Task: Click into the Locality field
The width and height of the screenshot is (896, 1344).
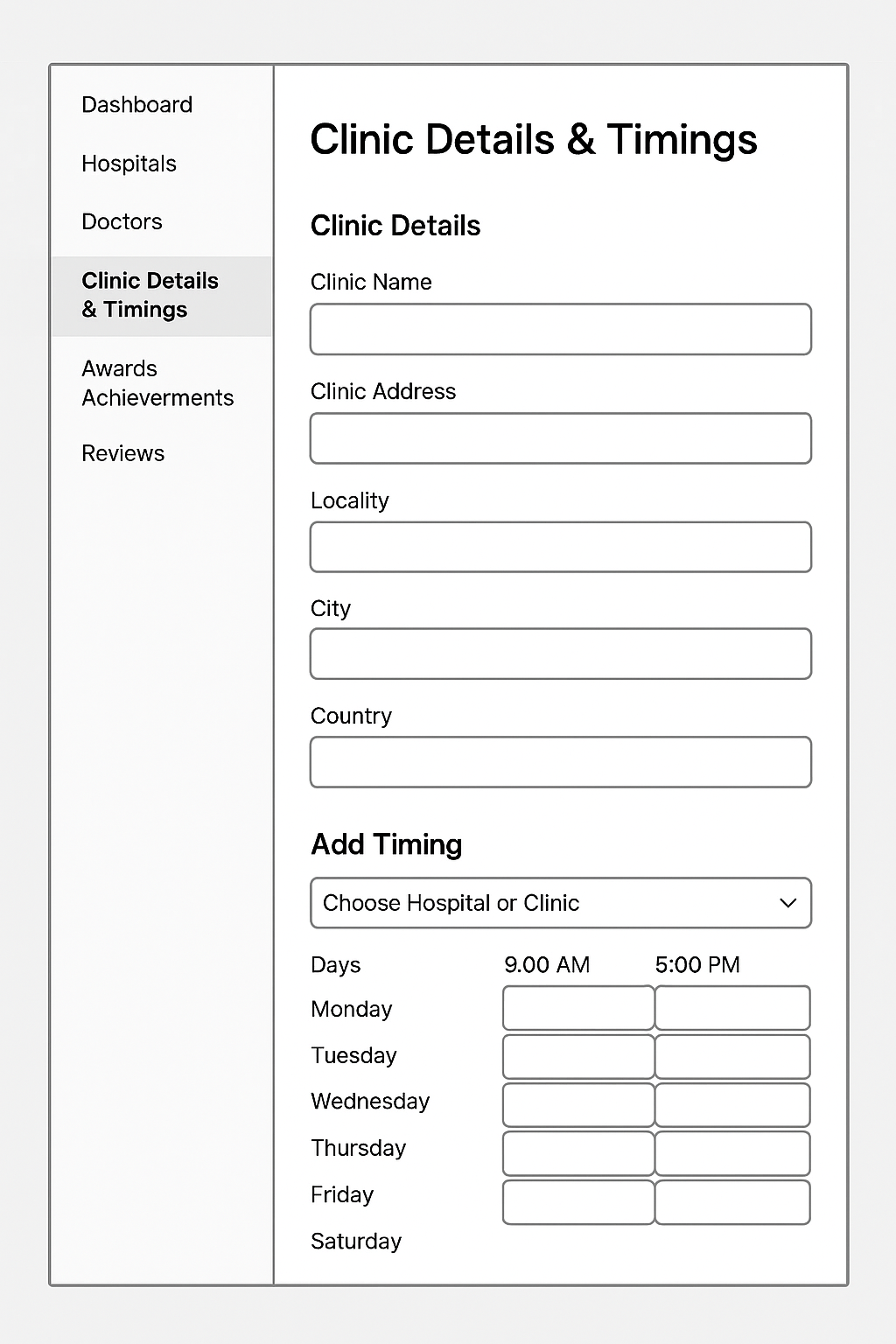Action: (560, 547)
